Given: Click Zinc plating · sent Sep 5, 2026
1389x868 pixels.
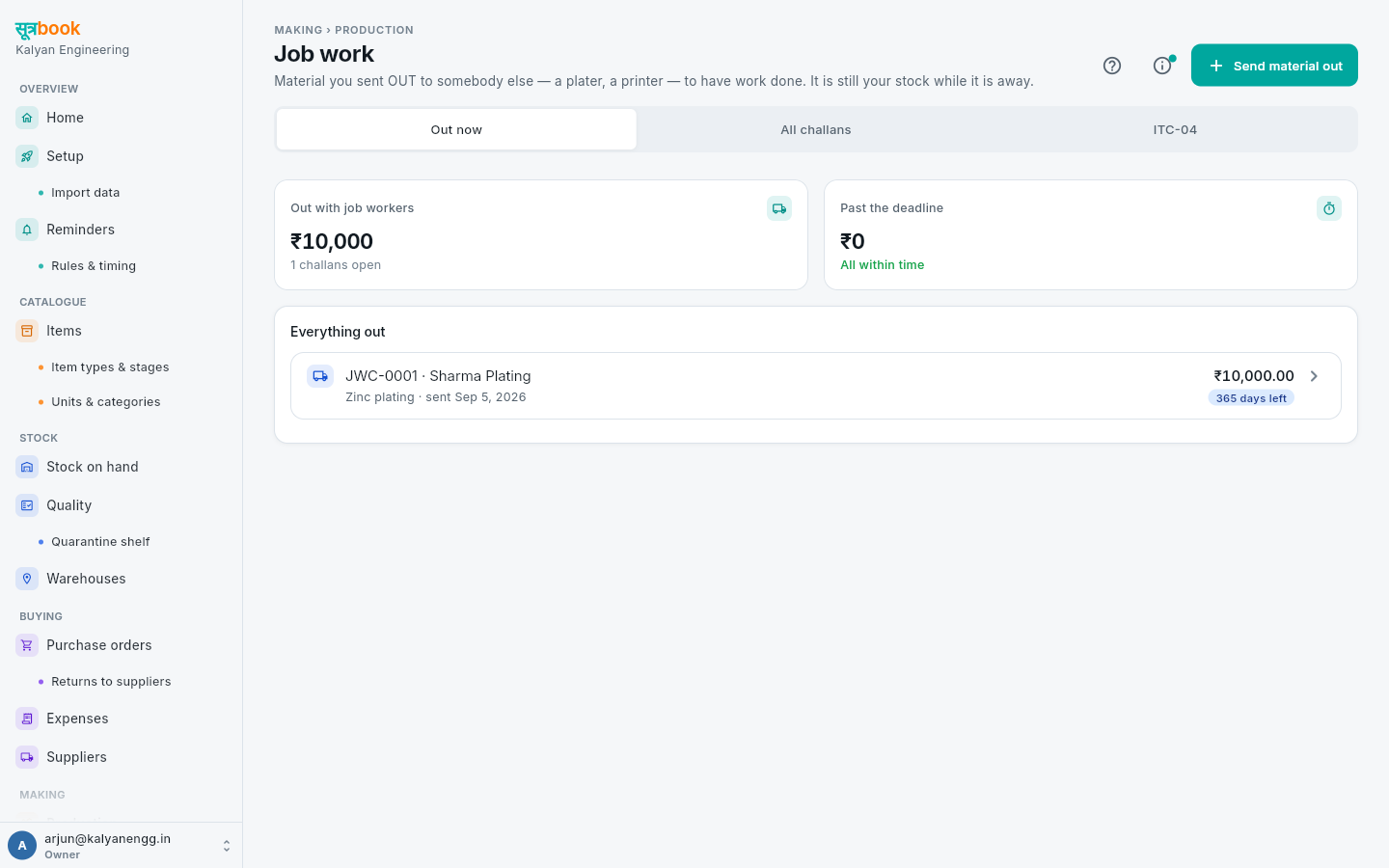Looking at the screenshot, I should [436, 397].
